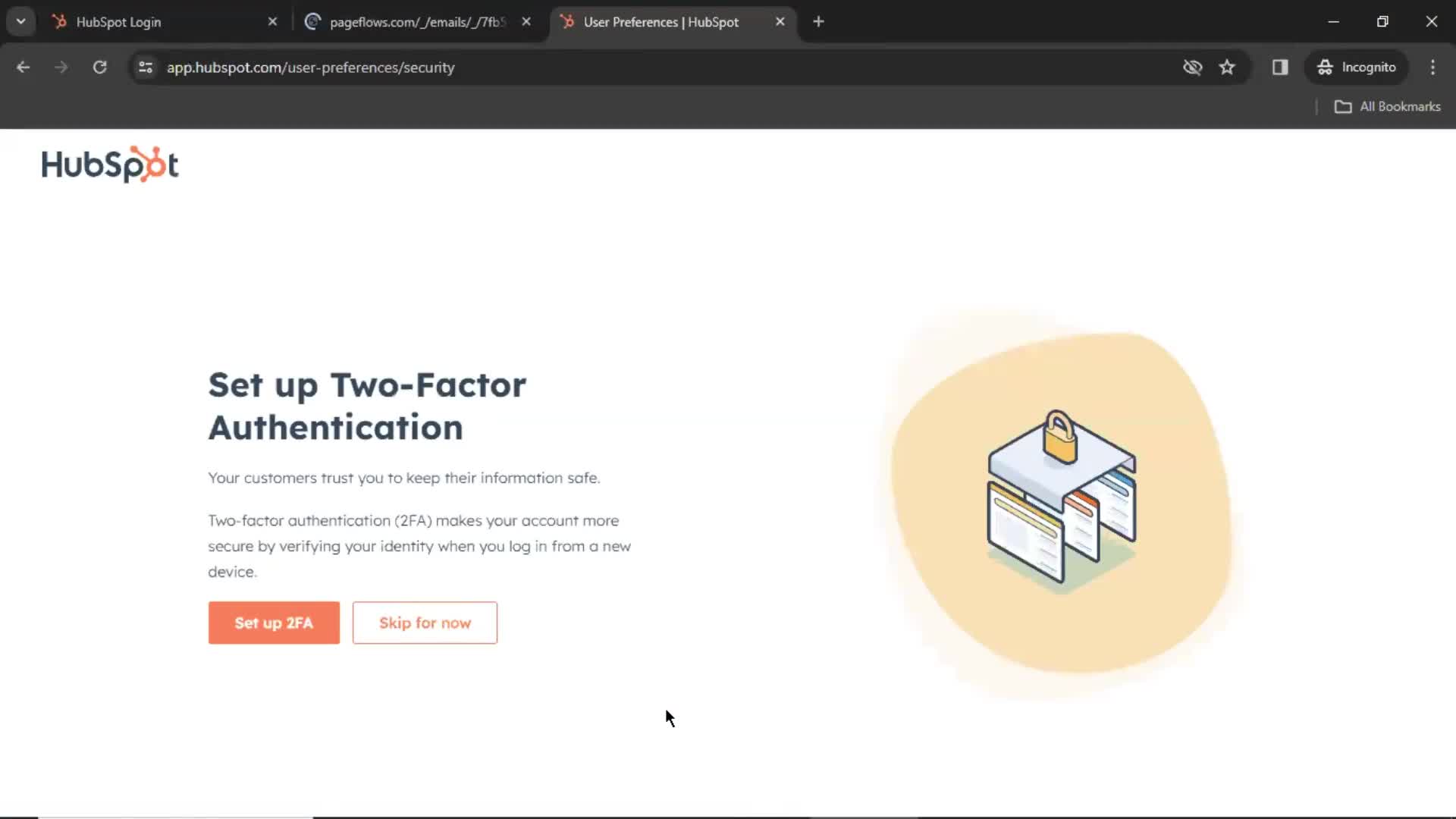
Task: Click the back navigation arrow
Action: [x=23, y=67]
